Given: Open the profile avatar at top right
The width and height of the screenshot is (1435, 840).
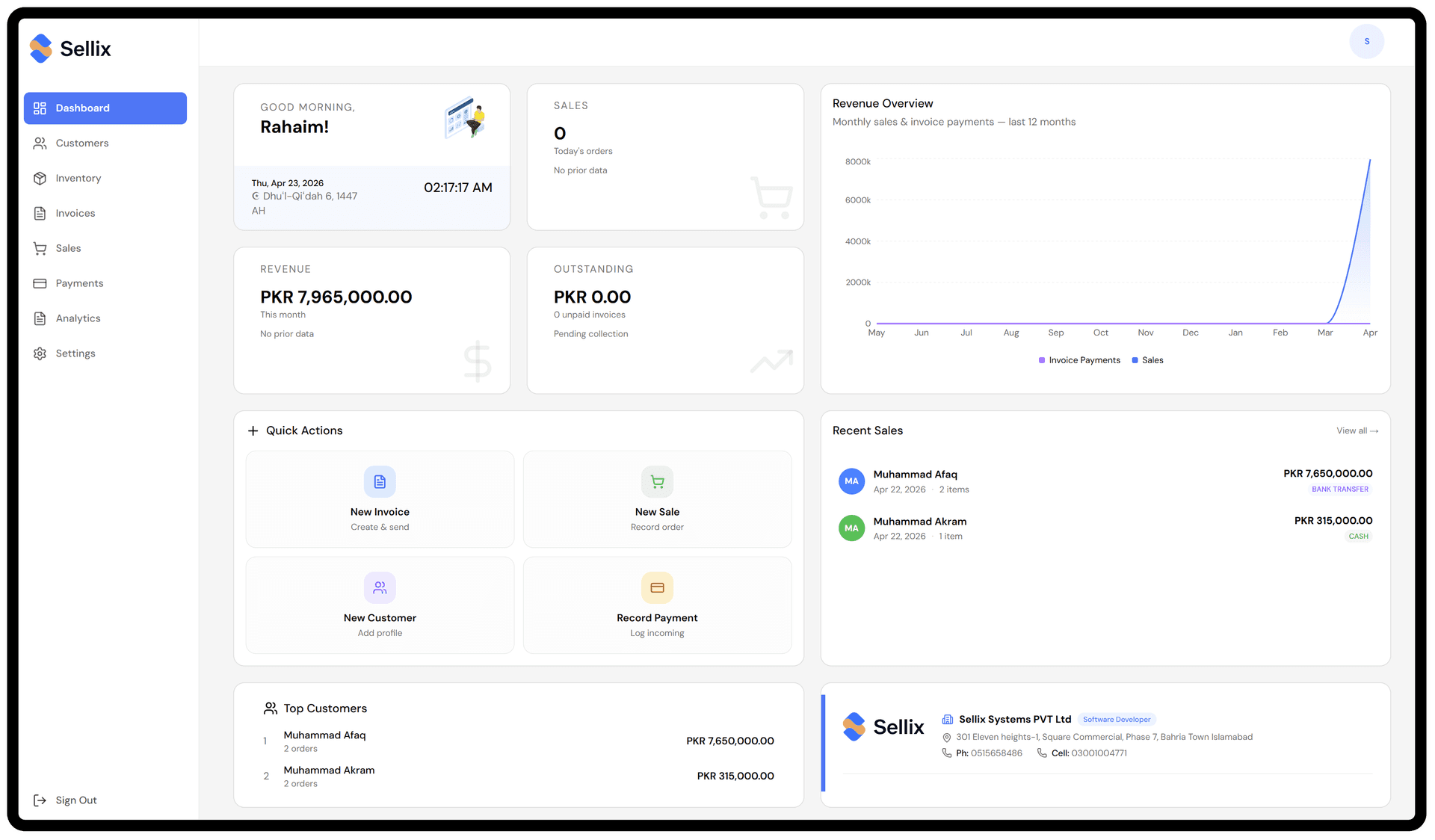Looking at the screenshot, I should click(1367, 41).
